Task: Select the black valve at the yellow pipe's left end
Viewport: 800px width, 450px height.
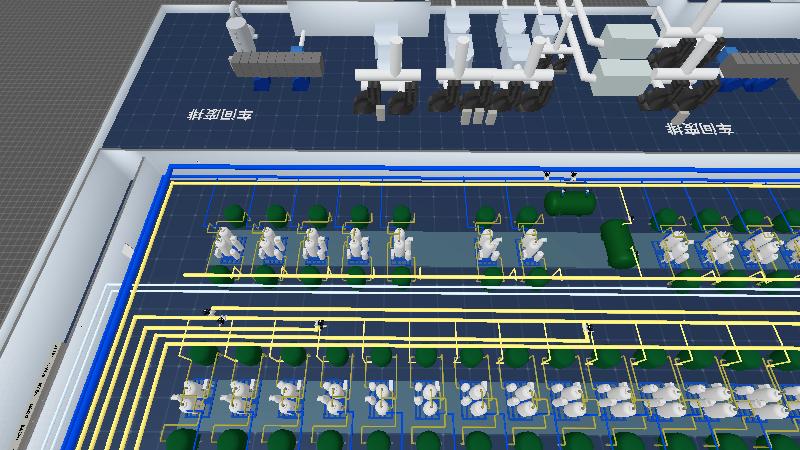Action: tap(207, 311)
